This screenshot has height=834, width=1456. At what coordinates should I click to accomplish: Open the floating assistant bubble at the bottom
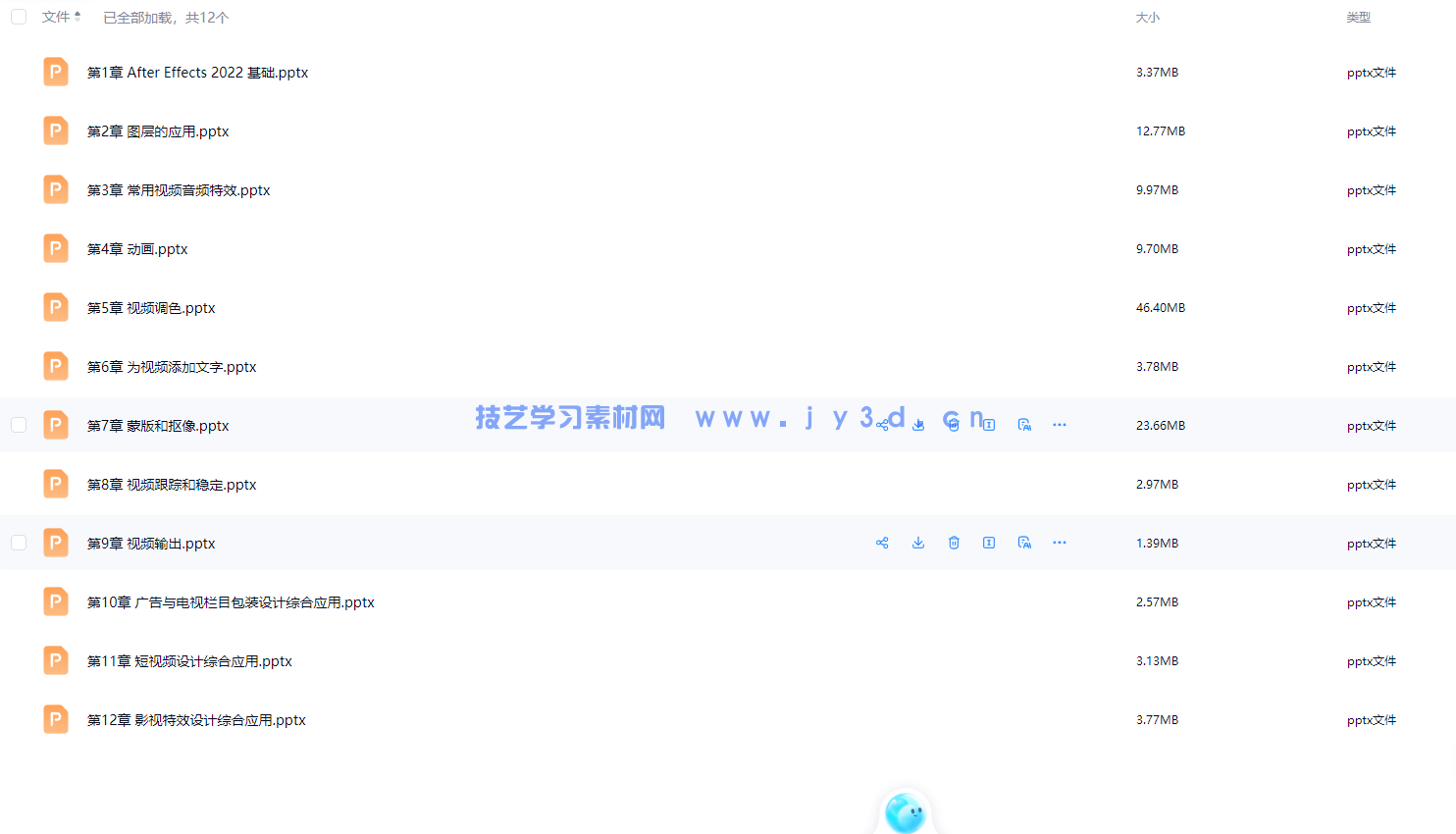(x=905, y=814)
